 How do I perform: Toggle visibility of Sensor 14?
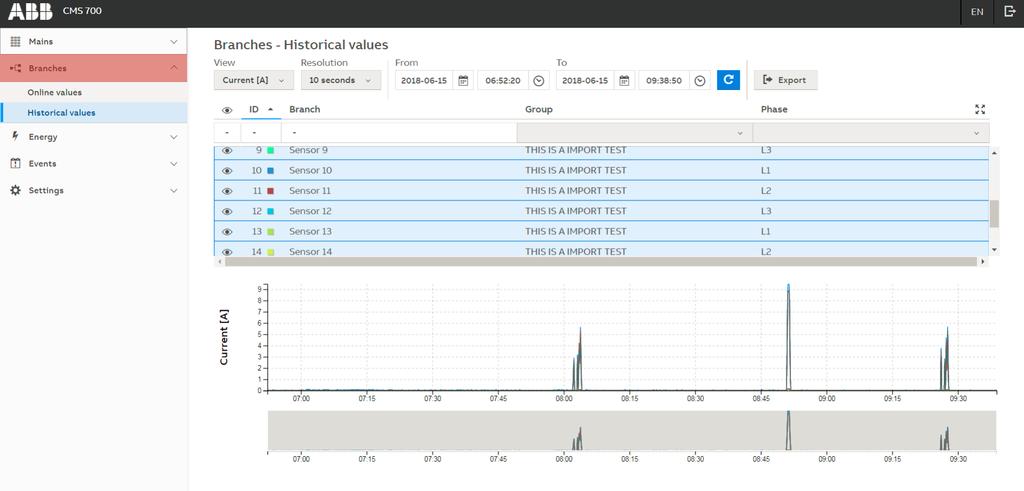(x=227, y=251)
